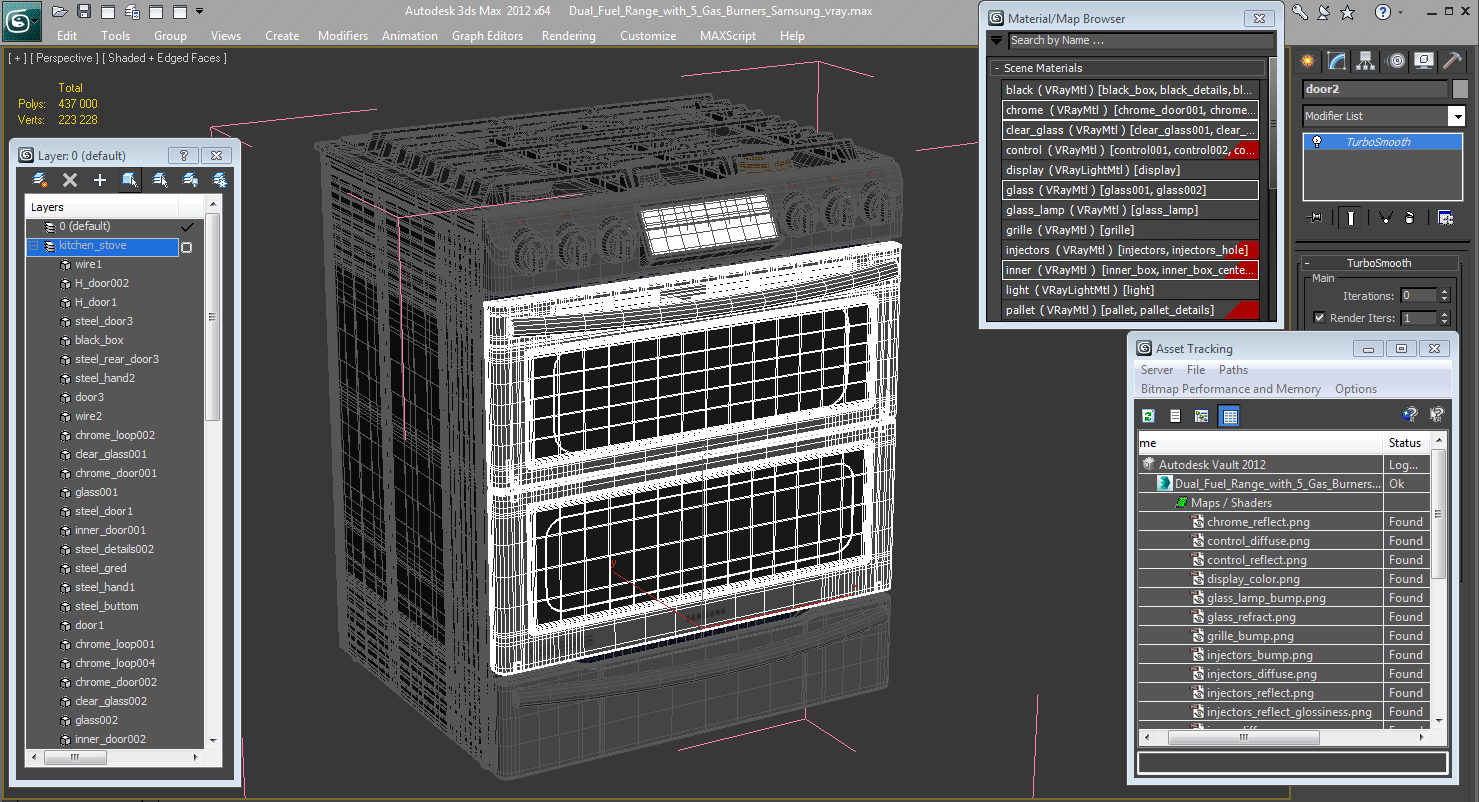Open Bitmap Performance and Memory menu
Viewport: 1479px width, 802px height.
pos(1230,389)
